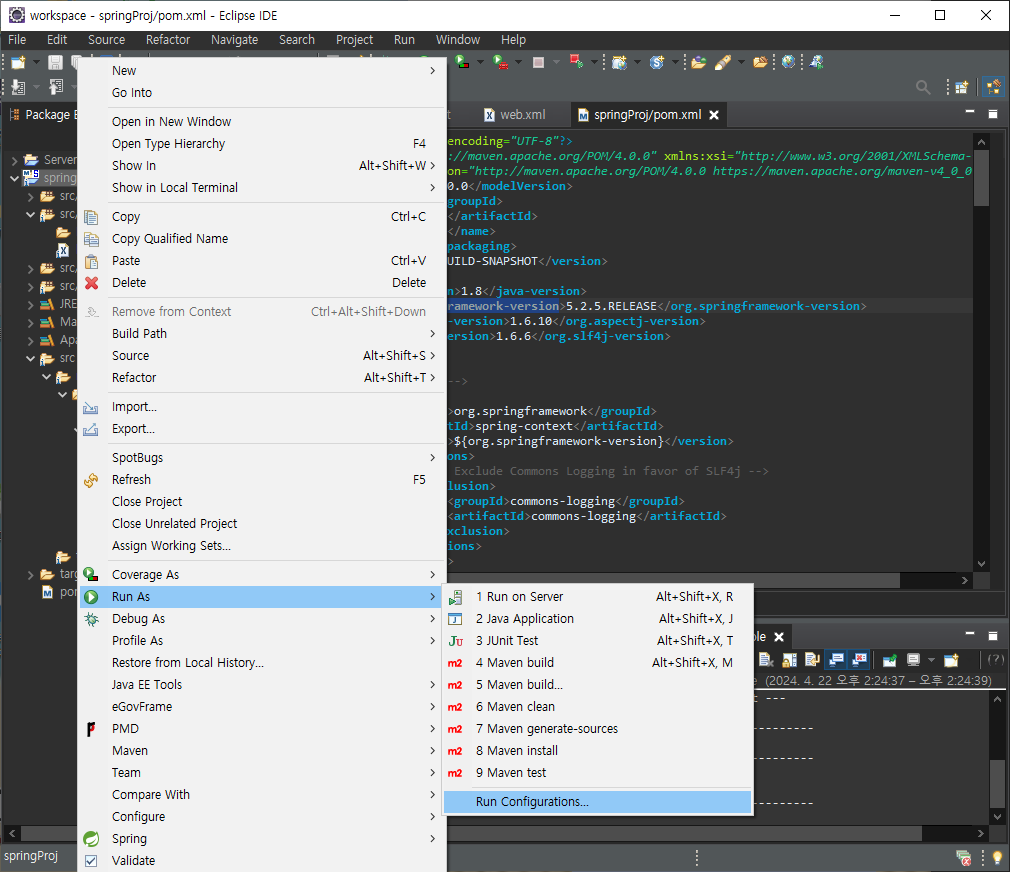Choose Run on Server from submenu
Viewport: 1010px width, 872px height.
598,596
